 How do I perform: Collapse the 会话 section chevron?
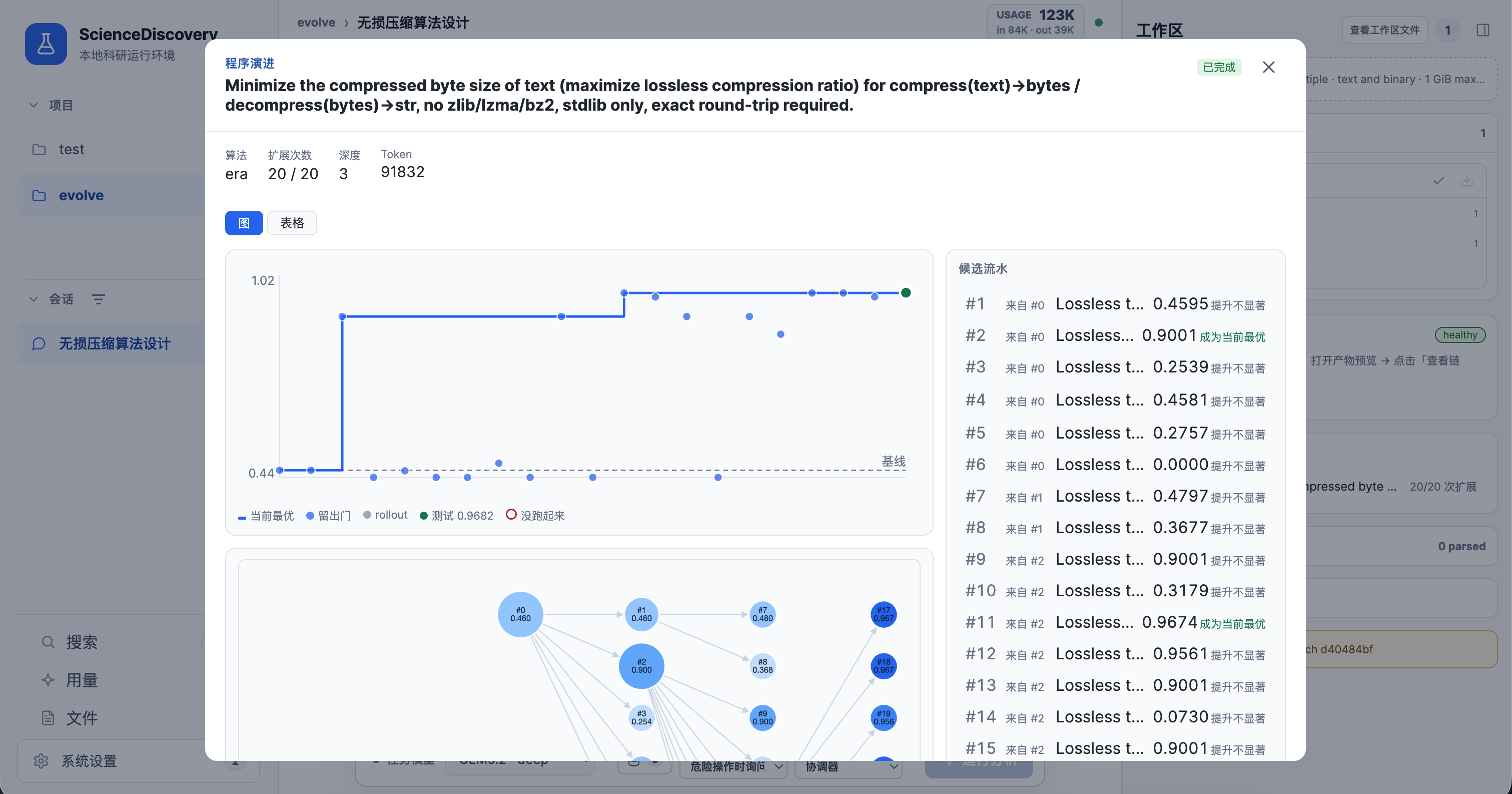pos(34,299)
